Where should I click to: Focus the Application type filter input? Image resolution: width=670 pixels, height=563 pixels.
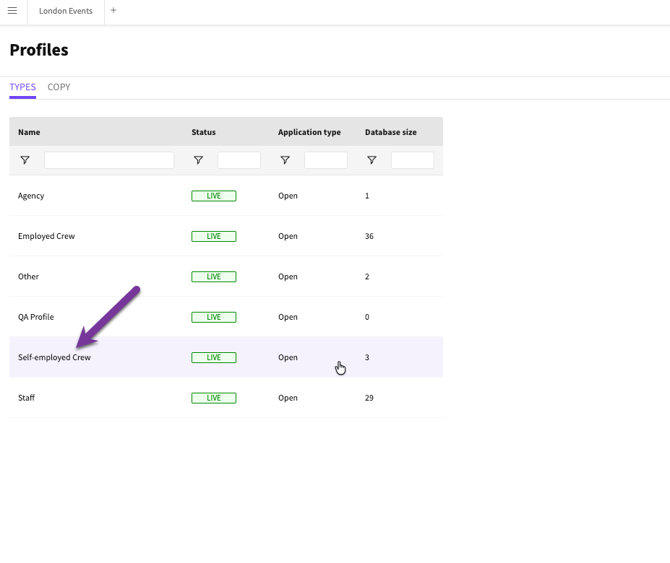click(325, 160)
